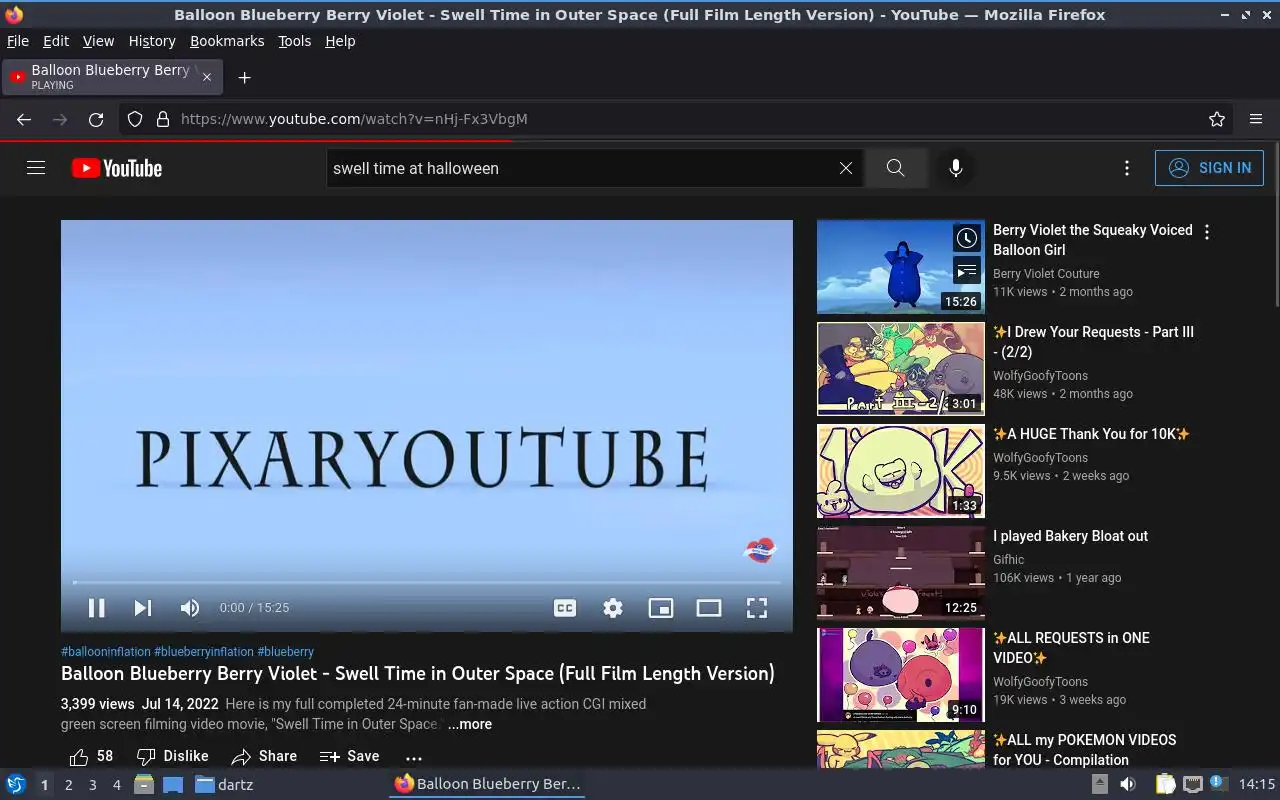Open the Share dialog

(x=264, y=756)
